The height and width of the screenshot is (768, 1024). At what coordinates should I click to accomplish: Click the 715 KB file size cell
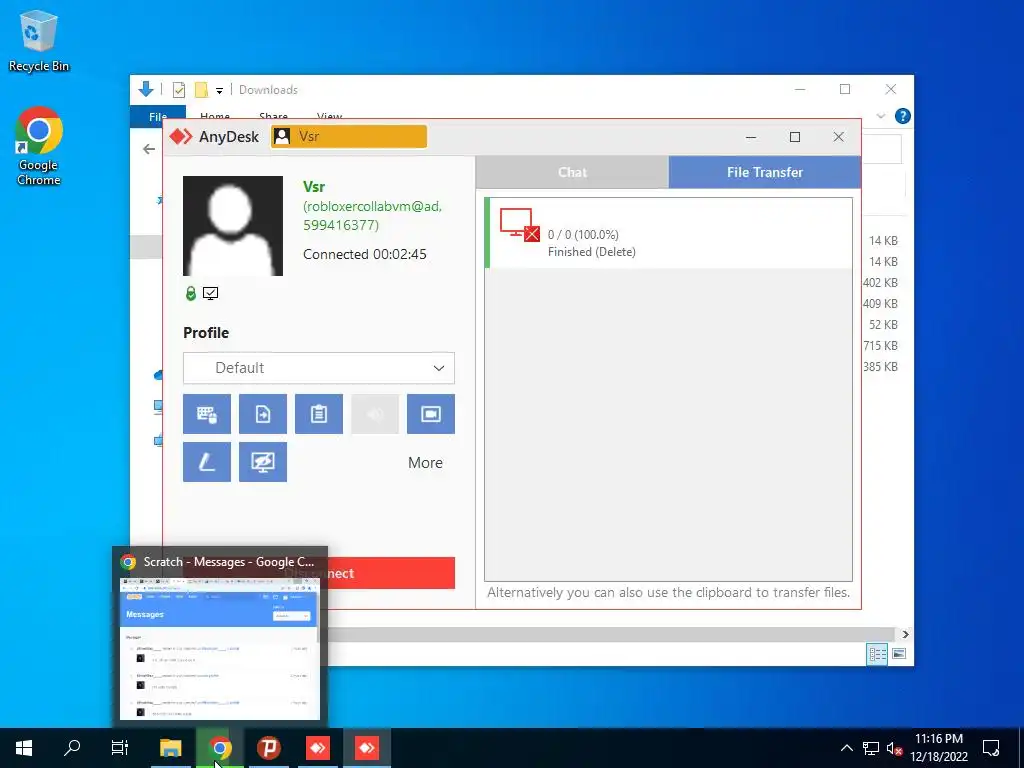[880, 345]
